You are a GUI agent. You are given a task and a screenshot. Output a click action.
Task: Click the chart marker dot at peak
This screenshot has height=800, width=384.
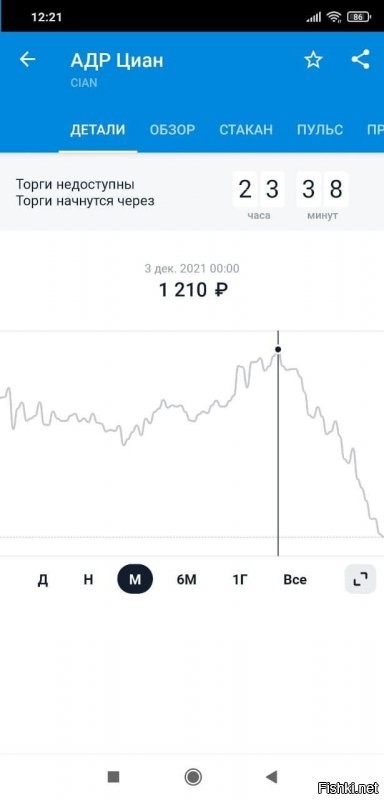(278, 349)
